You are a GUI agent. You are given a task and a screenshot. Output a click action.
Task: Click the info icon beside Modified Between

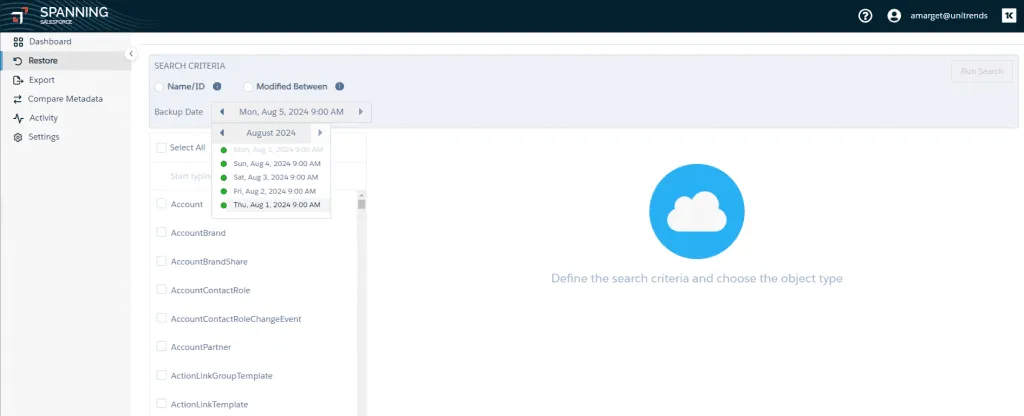tap(339, 87)
